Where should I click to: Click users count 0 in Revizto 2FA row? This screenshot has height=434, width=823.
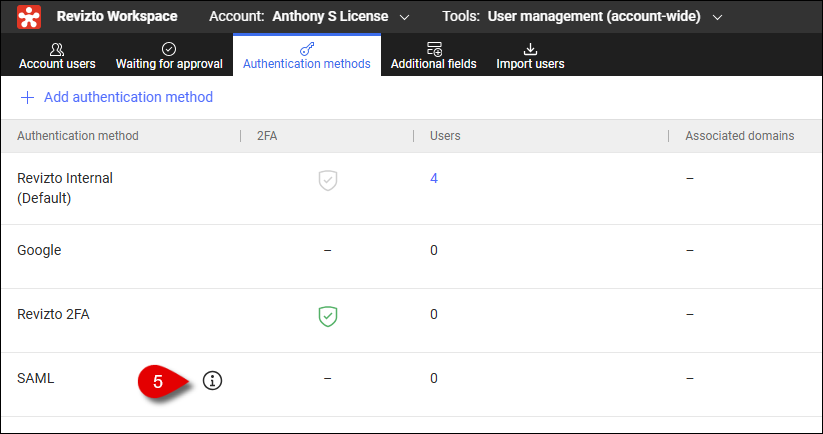[x=434, y=314]
